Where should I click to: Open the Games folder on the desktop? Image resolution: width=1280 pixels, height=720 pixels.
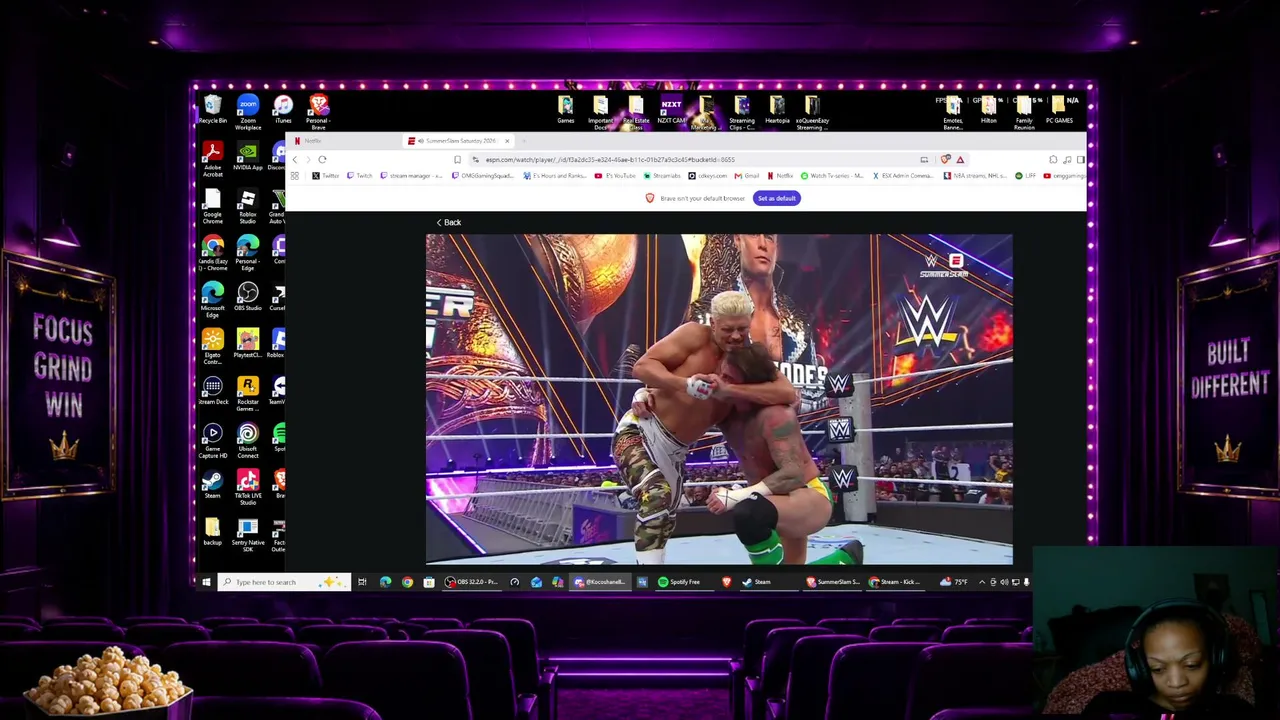(x=566, y=109)
